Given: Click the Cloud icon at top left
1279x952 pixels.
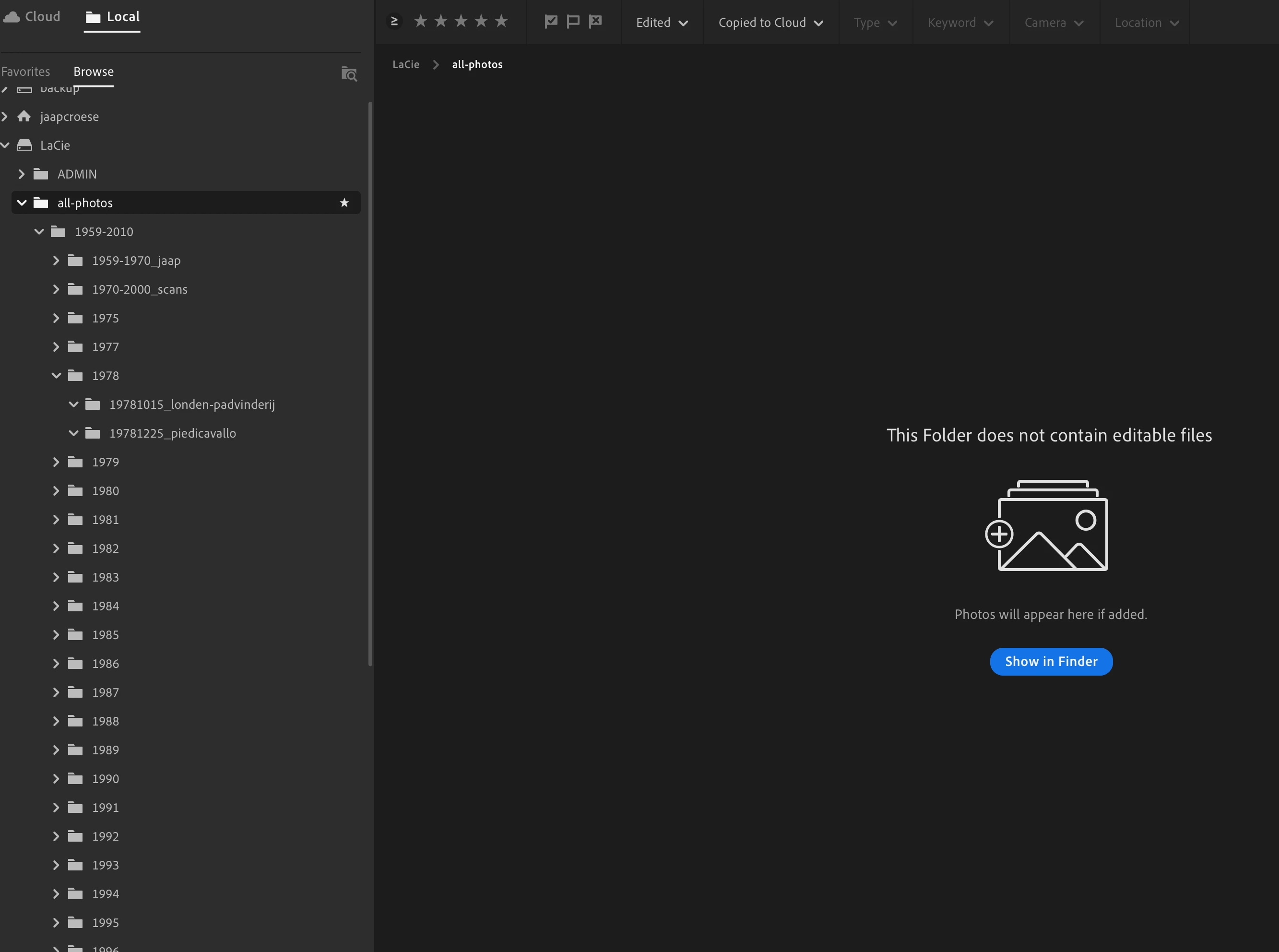Looking at the screenshot, I should point(12,17).
